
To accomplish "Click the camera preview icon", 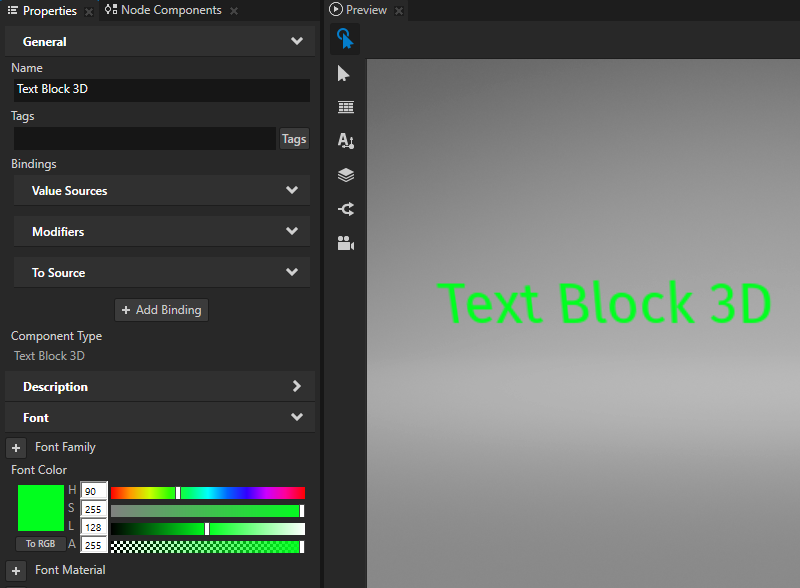I will point(345,243).
